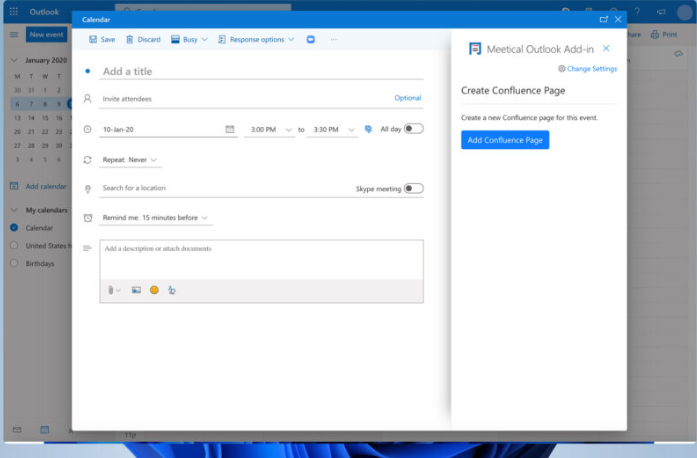Click the description text area
The width and height of the screenshot is (697, 458).
coord(261,260)
